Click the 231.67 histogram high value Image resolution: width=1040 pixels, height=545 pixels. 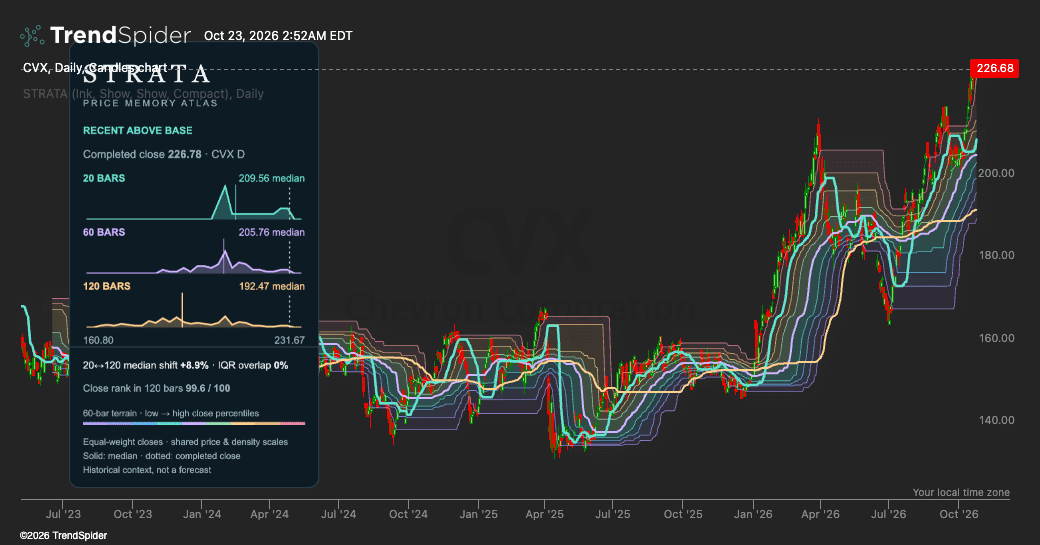point(289,340)
